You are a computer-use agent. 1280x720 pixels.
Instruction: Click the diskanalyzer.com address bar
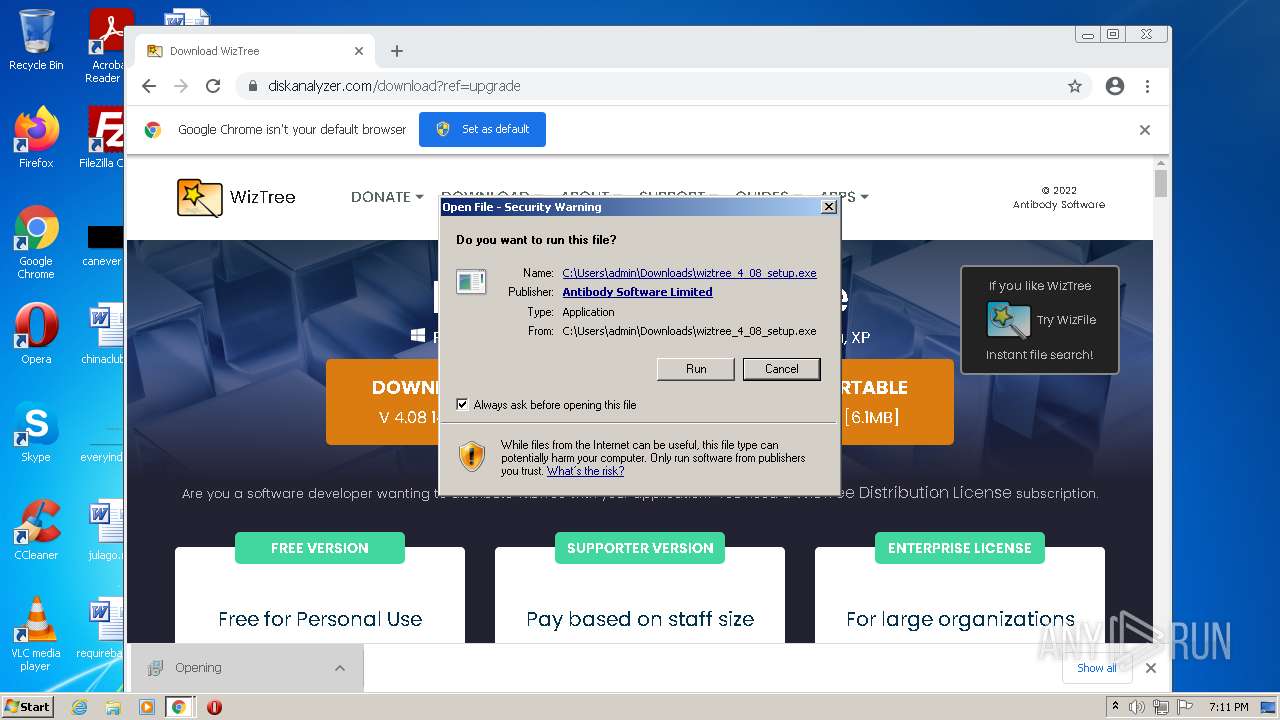coord(650,86)
